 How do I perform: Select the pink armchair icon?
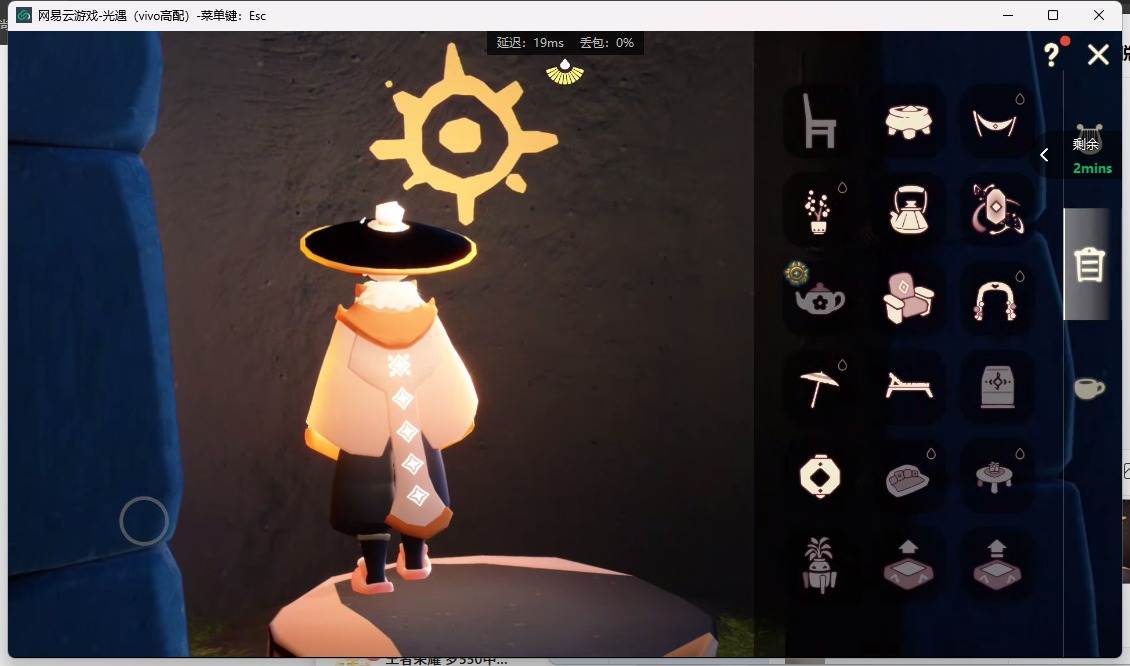click(908, 298)
